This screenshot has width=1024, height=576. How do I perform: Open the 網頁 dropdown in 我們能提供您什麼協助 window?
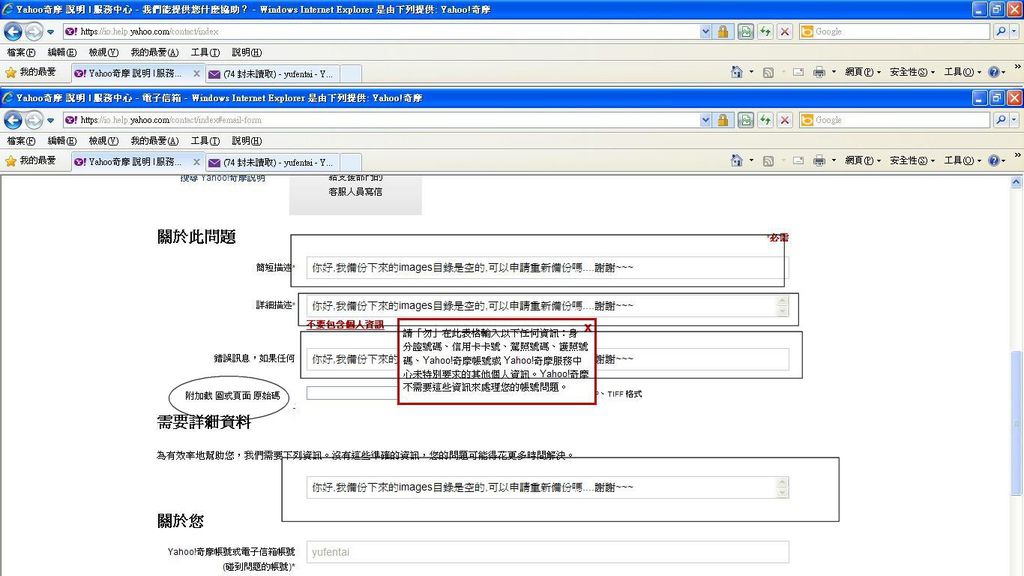pos(862,72)
